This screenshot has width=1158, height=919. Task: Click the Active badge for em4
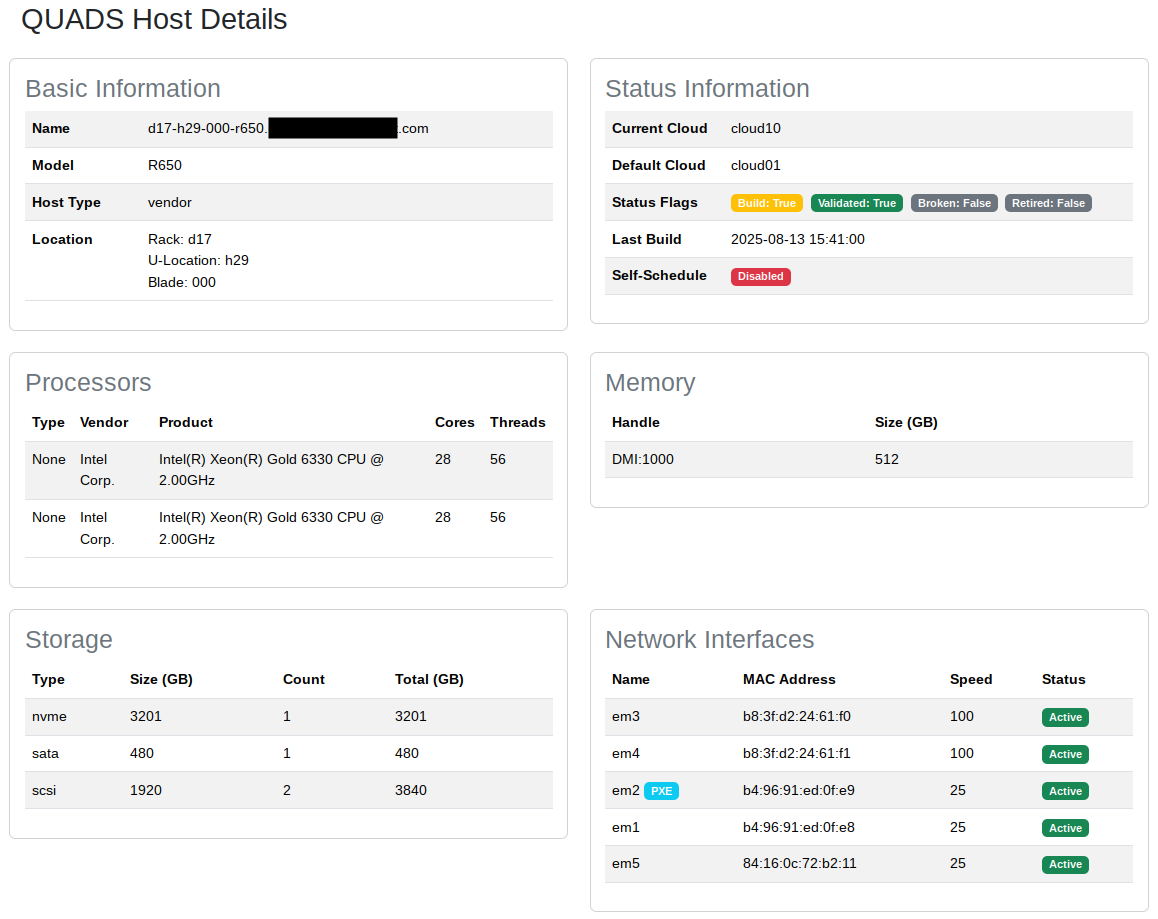(1064, 754)
